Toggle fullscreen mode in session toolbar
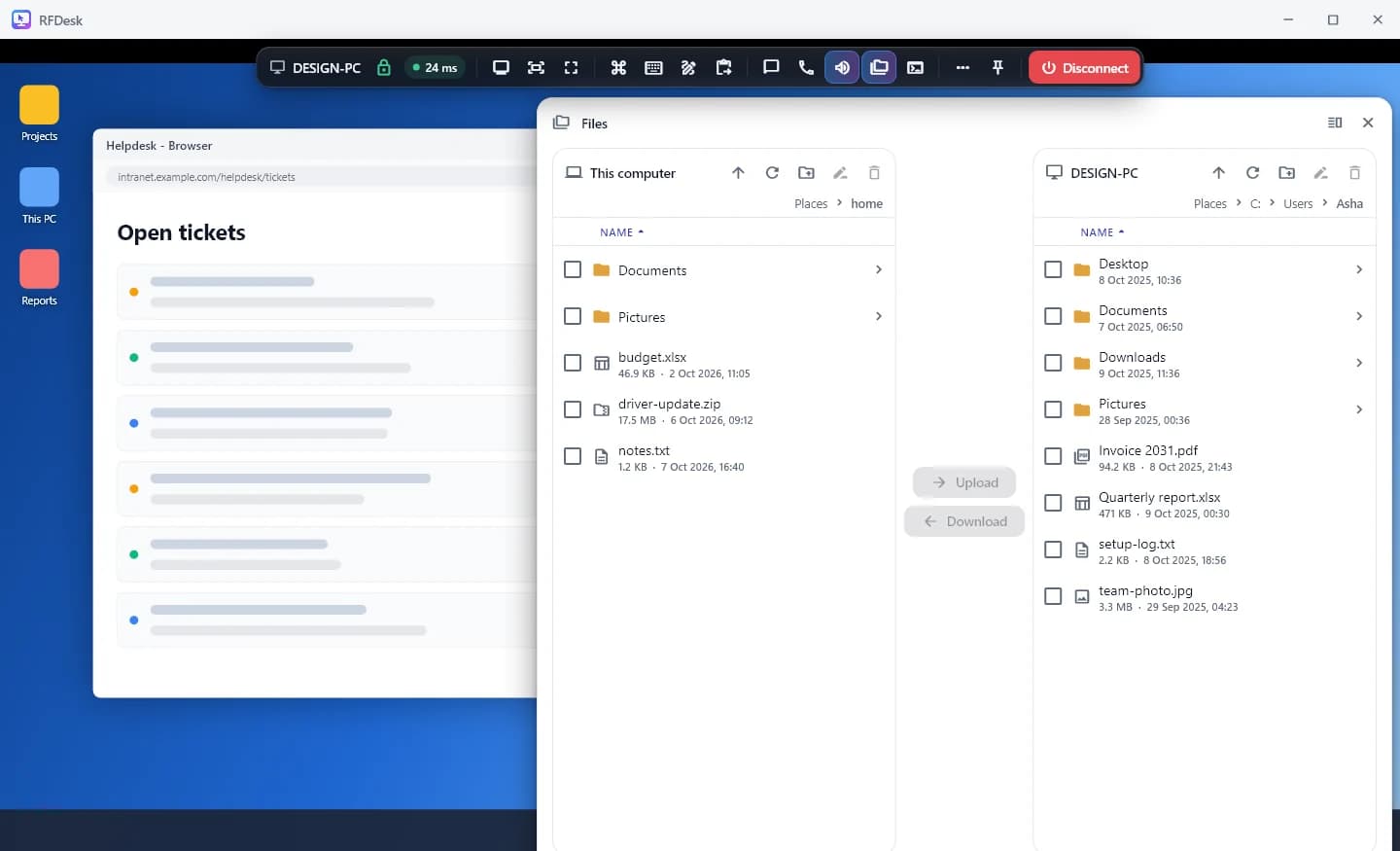This screenshot has height=851, width=1400. tap(571, 68)
